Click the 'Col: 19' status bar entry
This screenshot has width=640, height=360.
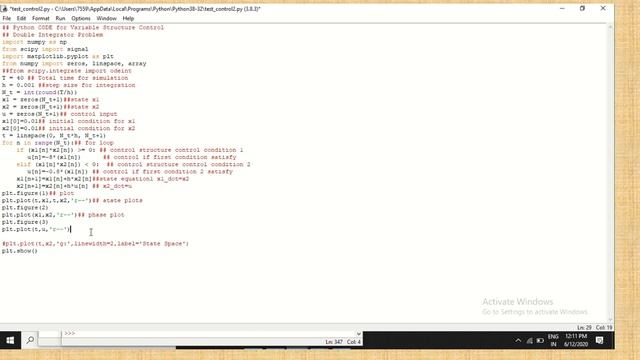[604, 328]
